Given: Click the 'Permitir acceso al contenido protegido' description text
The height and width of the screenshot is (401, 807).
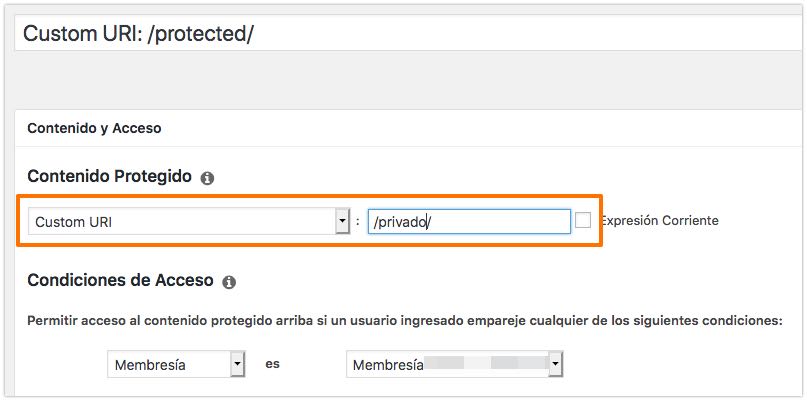Looking at the screenshot, I should pyautogui.click(x=405, y=321).
